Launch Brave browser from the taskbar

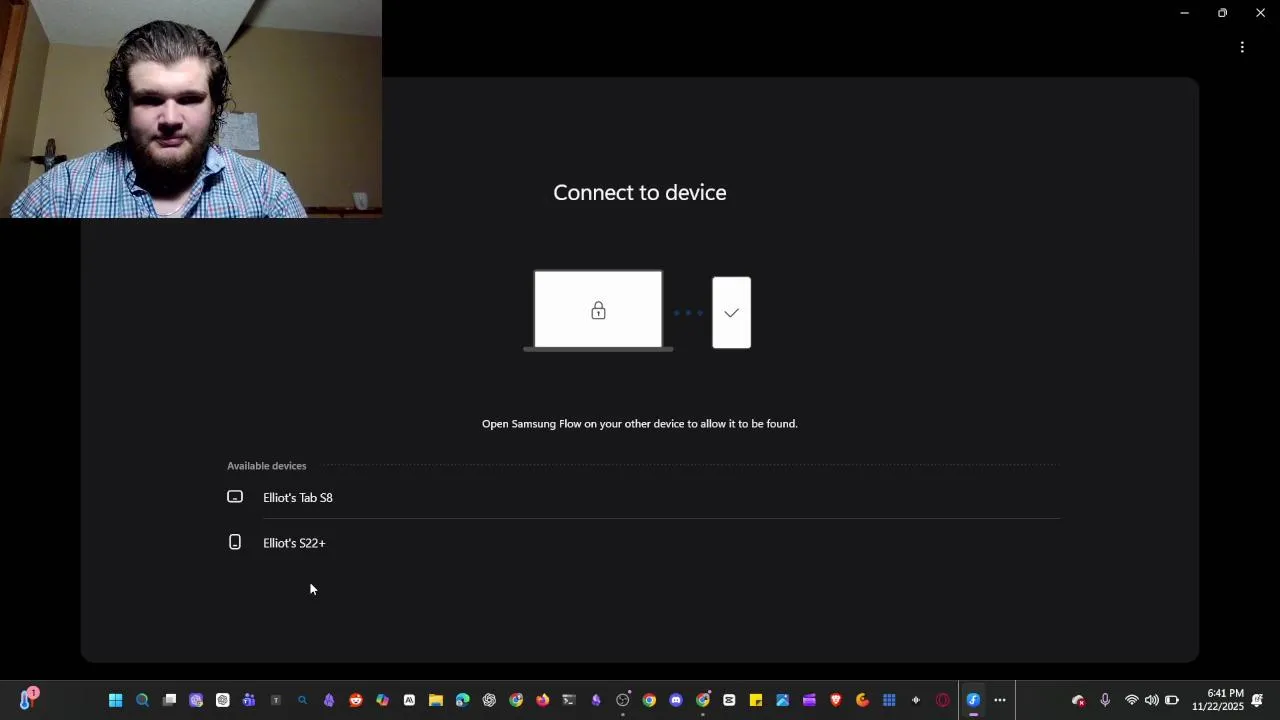pos(836,700)
